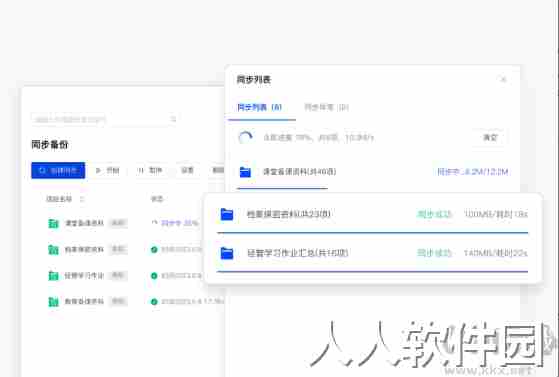Close the 同步列表 dialog with the X

point(503,79)
